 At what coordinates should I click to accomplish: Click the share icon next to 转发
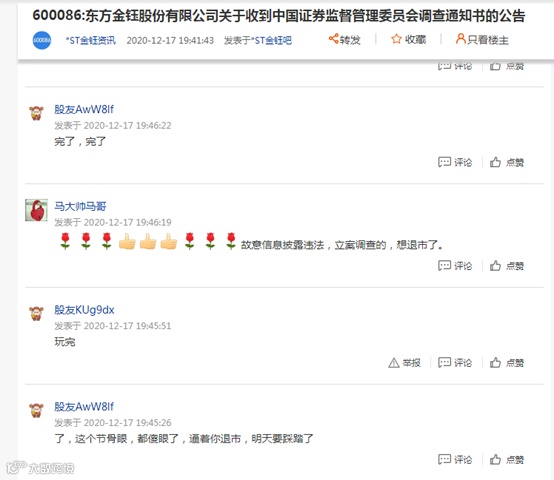pos(333,38)
